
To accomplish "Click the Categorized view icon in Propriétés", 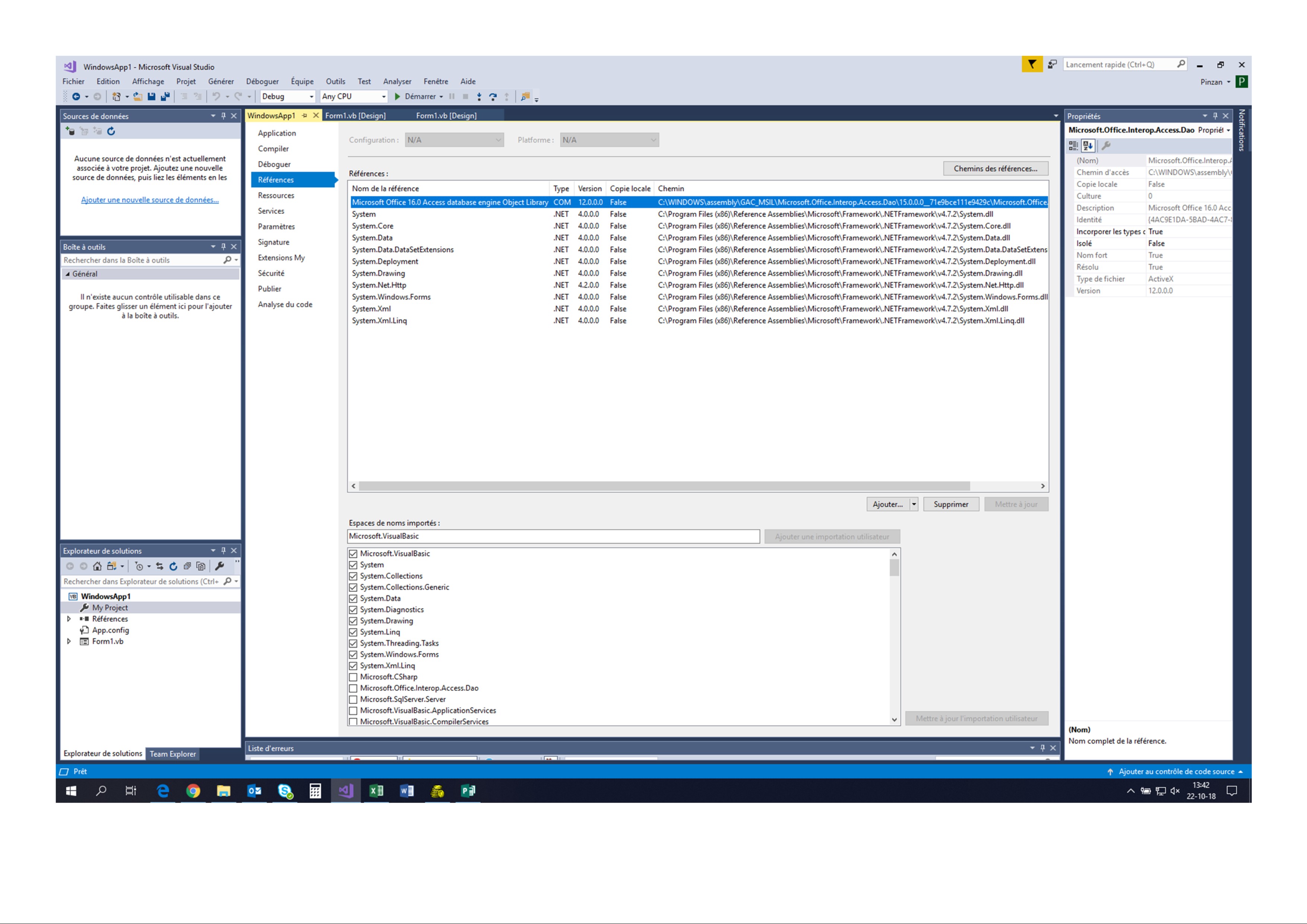I will pos(1074,146).
